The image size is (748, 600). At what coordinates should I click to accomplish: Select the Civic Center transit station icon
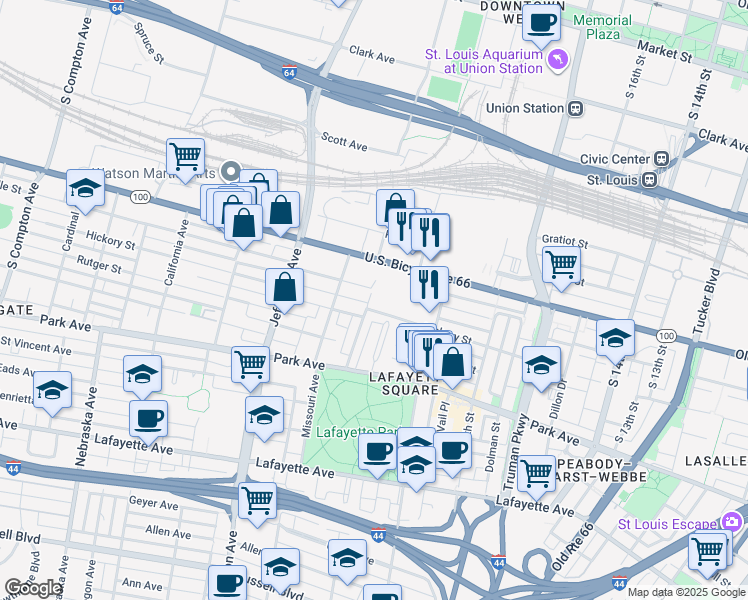661,159
